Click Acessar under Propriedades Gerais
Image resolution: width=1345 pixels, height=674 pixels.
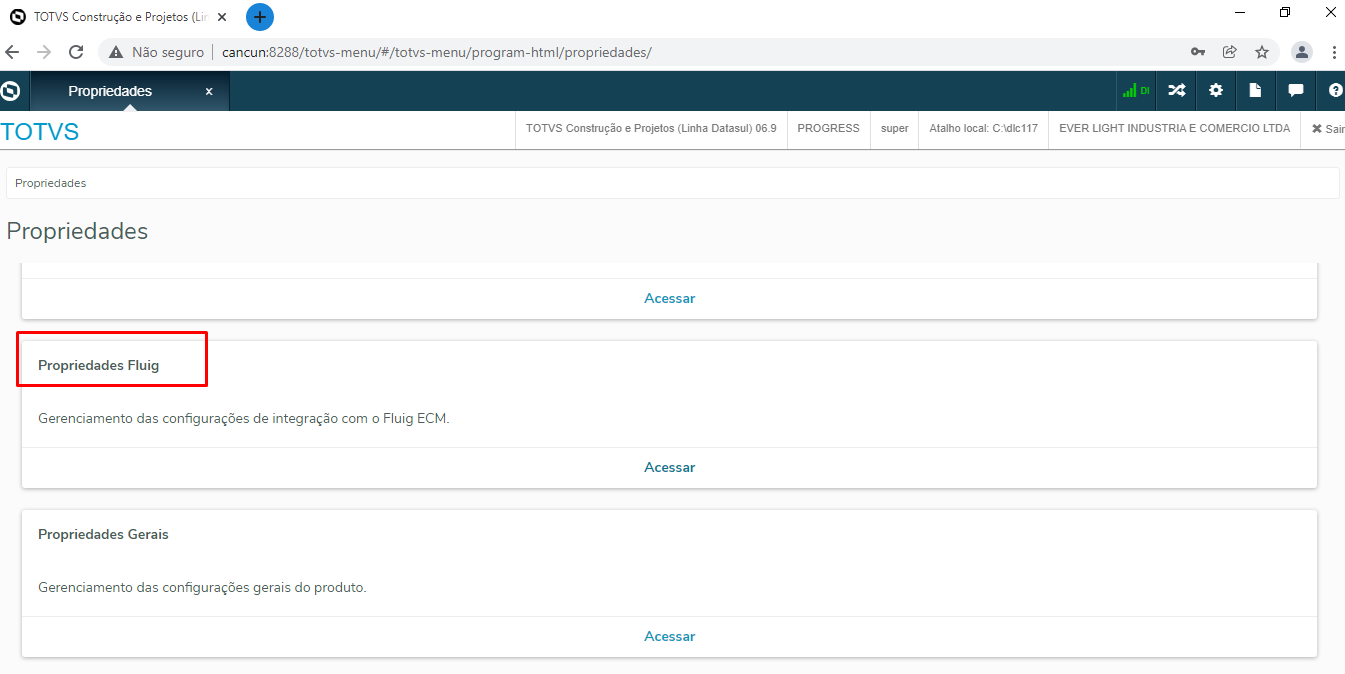(x=669, y=636)
